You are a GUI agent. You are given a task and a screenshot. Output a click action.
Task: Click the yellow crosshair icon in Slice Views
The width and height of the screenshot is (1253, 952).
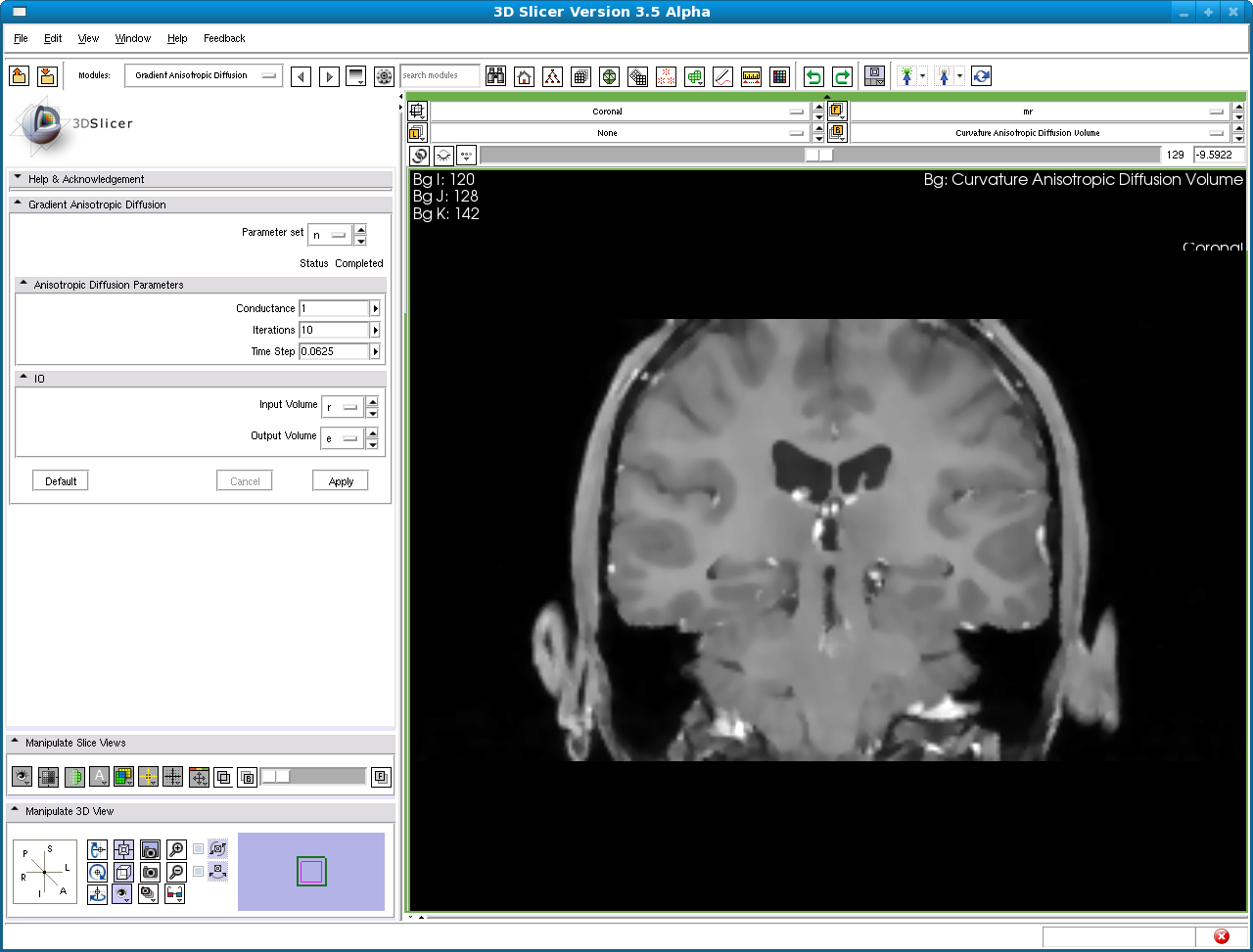[x=149, y=777]
